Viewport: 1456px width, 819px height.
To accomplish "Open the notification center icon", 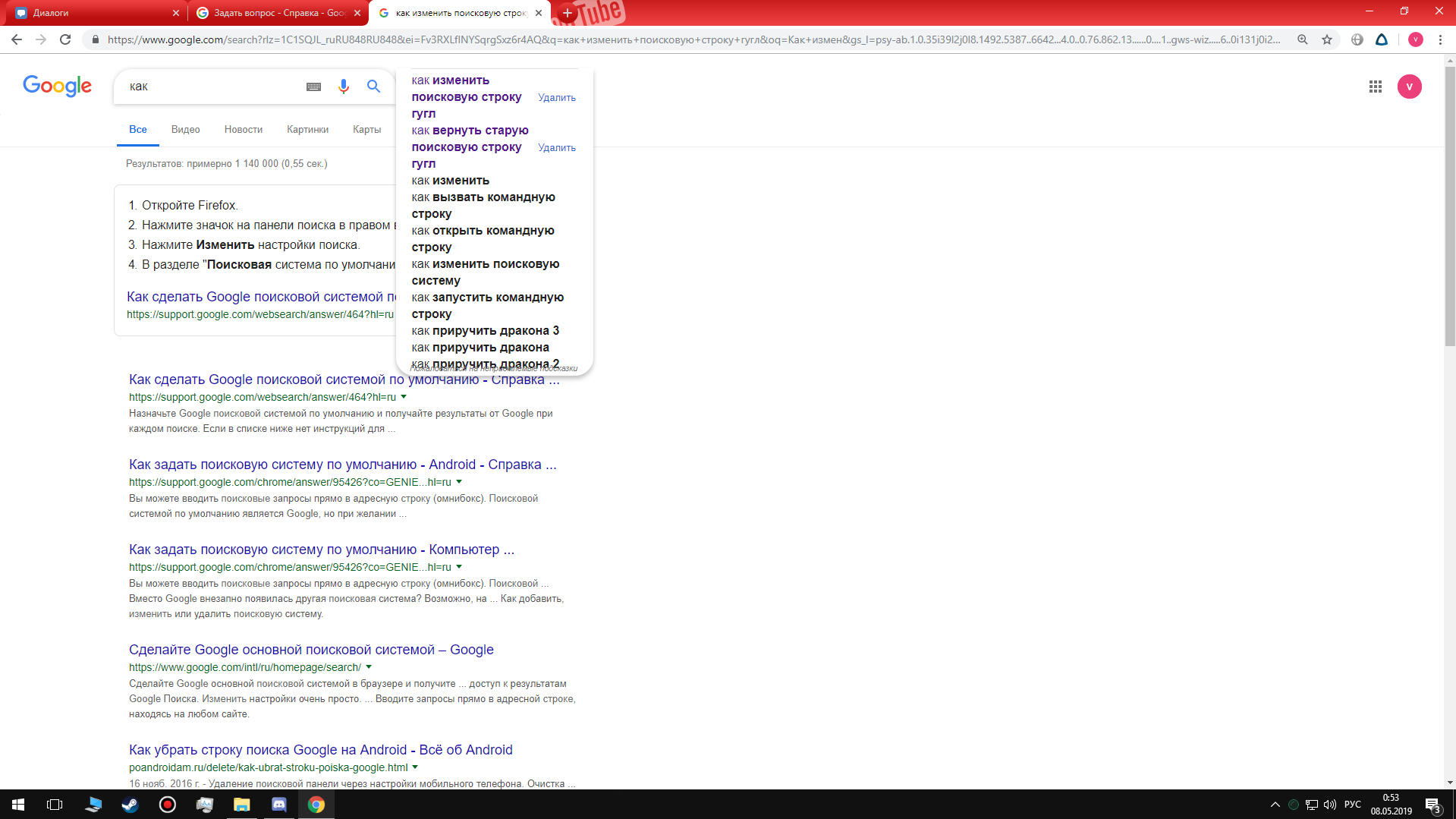I will point(1432,805).
